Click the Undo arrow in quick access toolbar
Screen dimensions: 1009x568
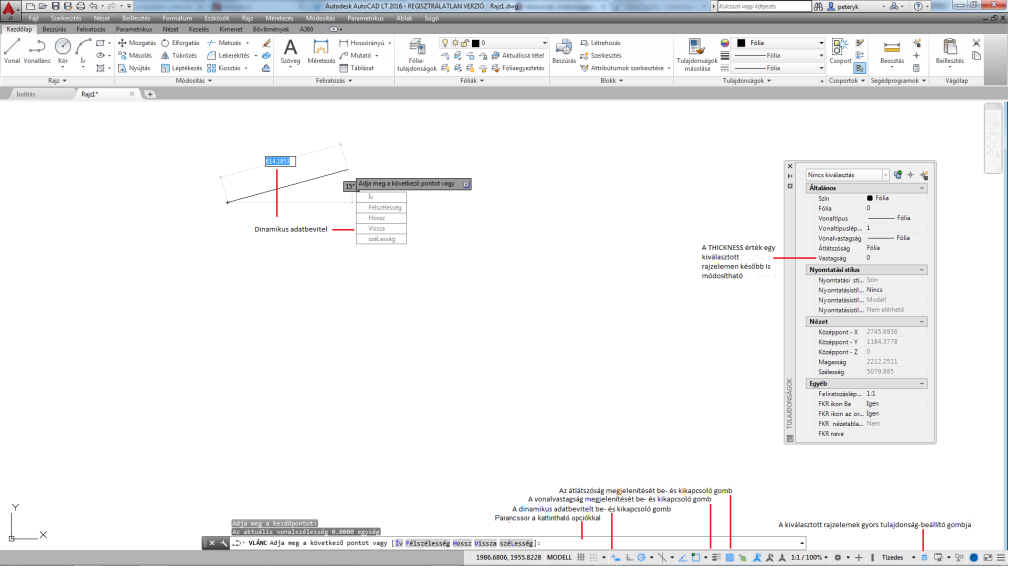pyautogui.click(x=93, y=6)
